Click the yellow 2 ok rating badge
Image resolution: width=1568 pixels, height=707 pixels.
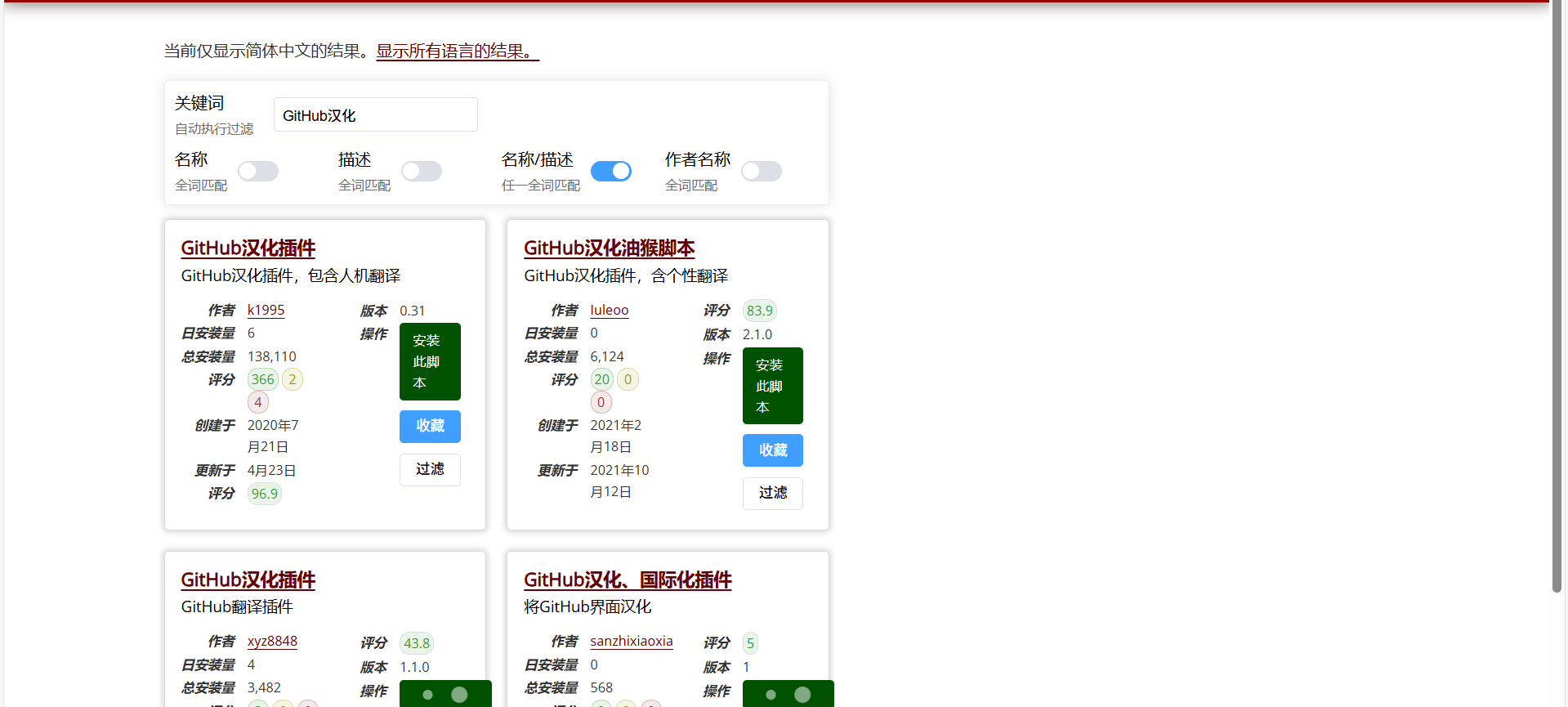(x=293, y=379)
